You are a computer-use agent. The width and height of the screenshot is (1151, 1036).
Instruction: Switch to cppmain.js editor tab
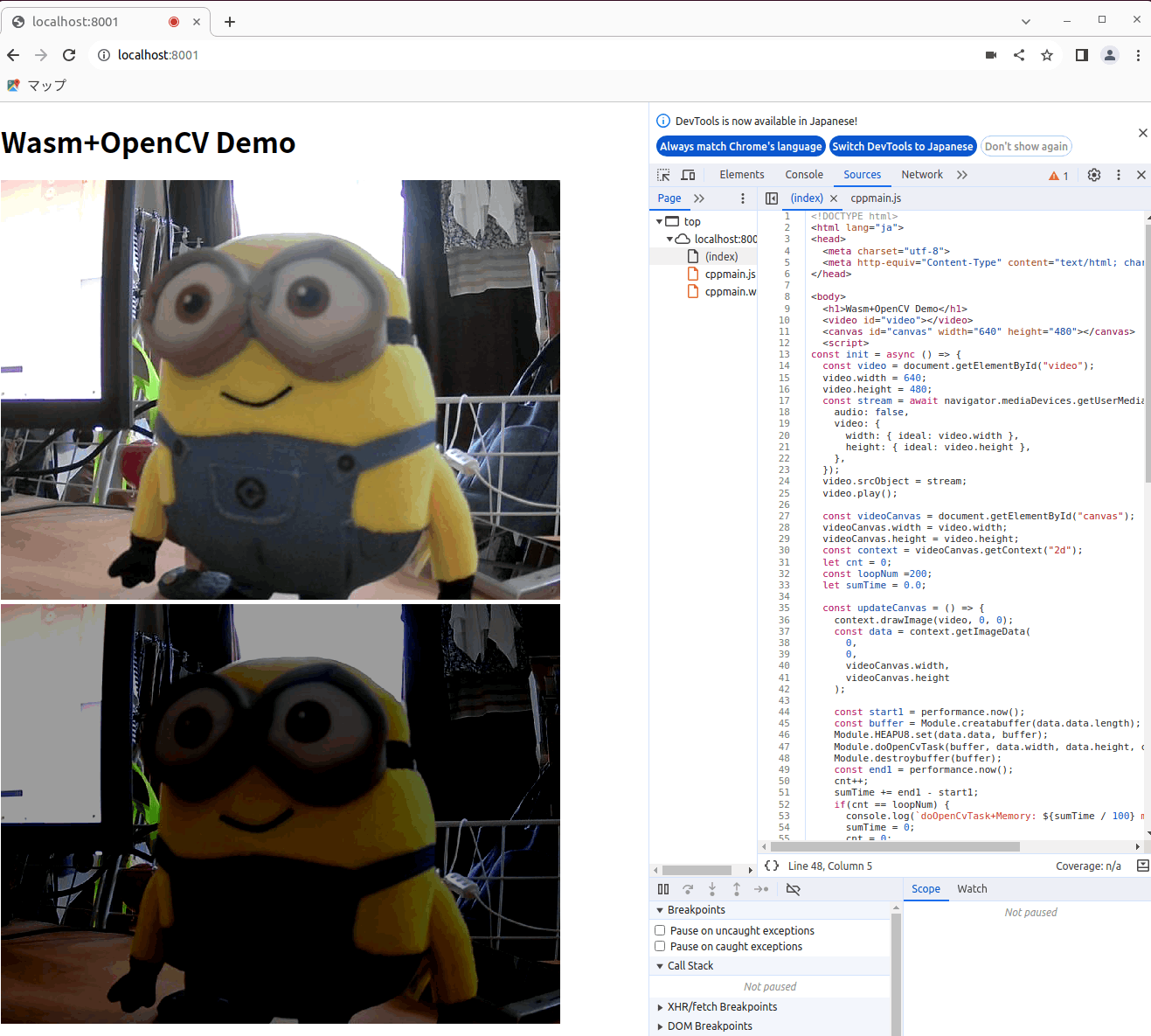(876, 198)
